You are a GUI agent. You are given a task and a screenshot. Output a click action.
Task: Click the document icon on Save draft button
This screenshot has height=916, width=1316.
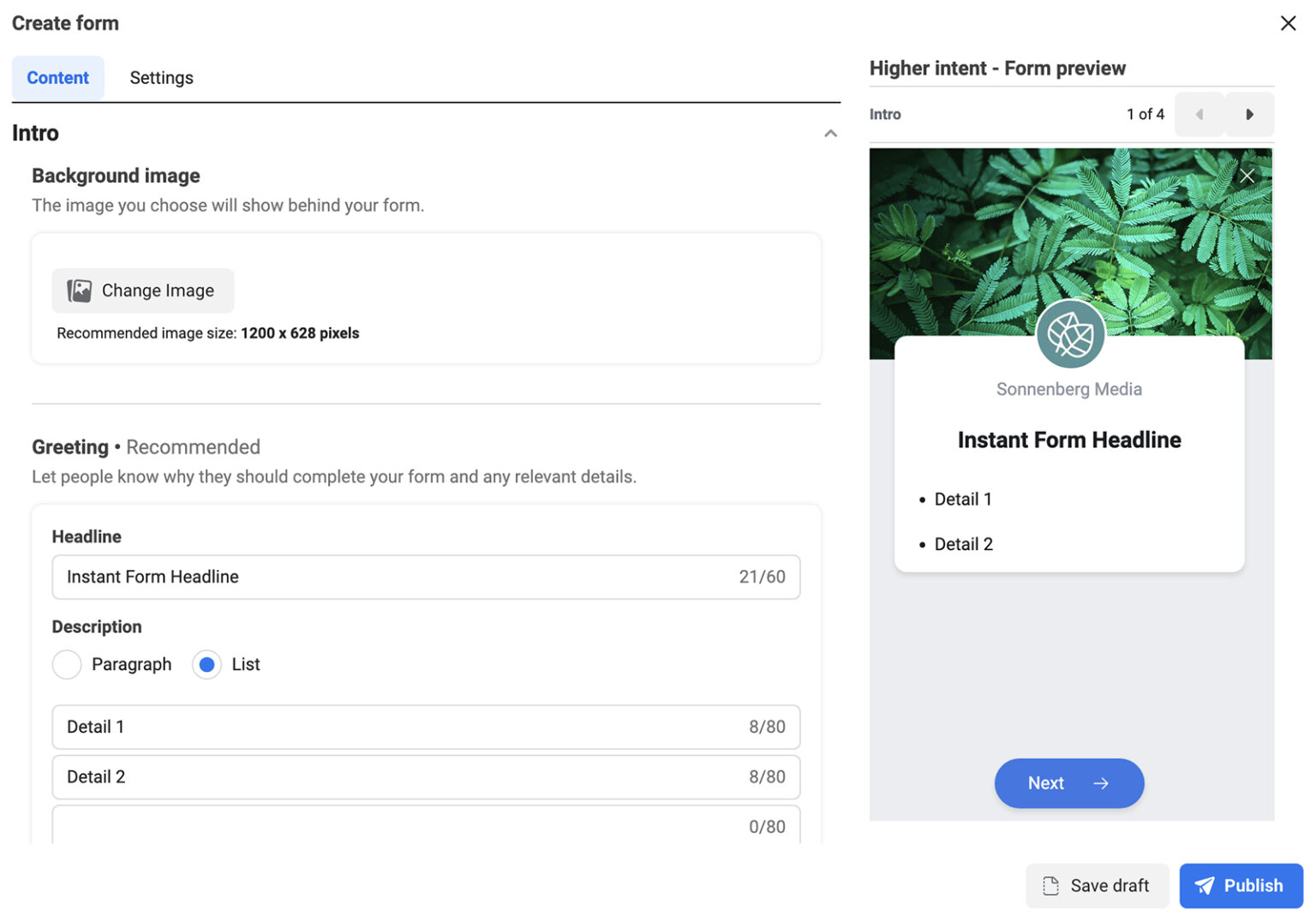click(1050, 886)
